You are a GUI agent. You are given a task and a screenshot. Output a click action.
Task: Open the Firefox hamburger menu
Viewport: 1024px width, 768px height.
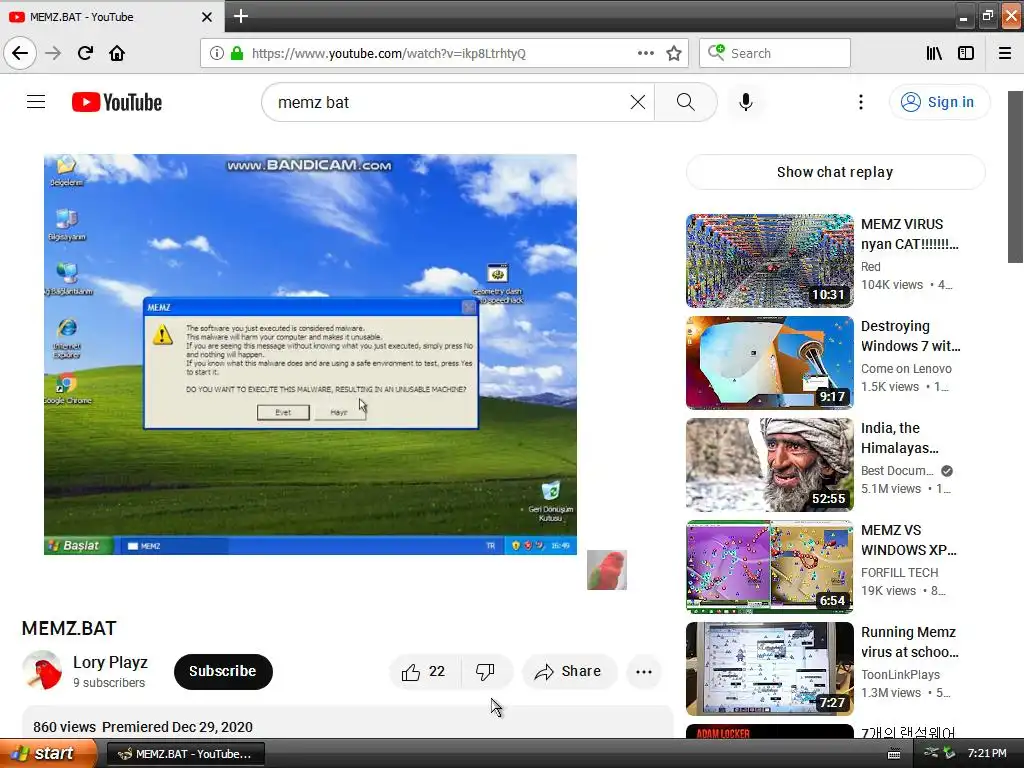(1005, 53)
